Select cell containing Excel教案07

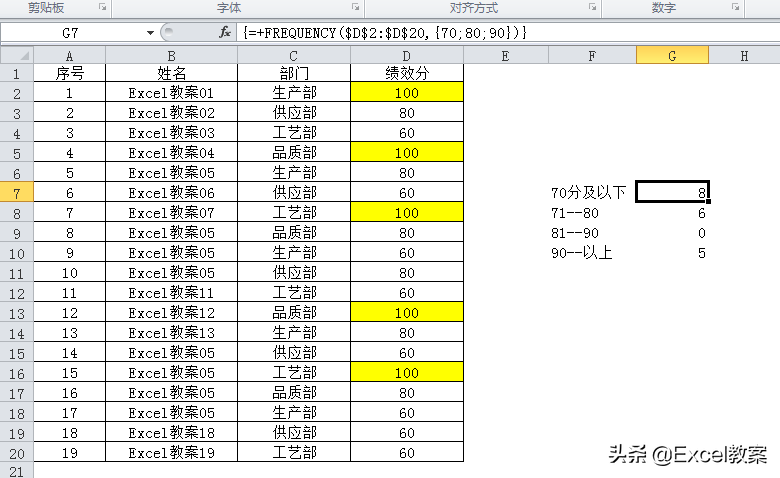pos(172,212)
